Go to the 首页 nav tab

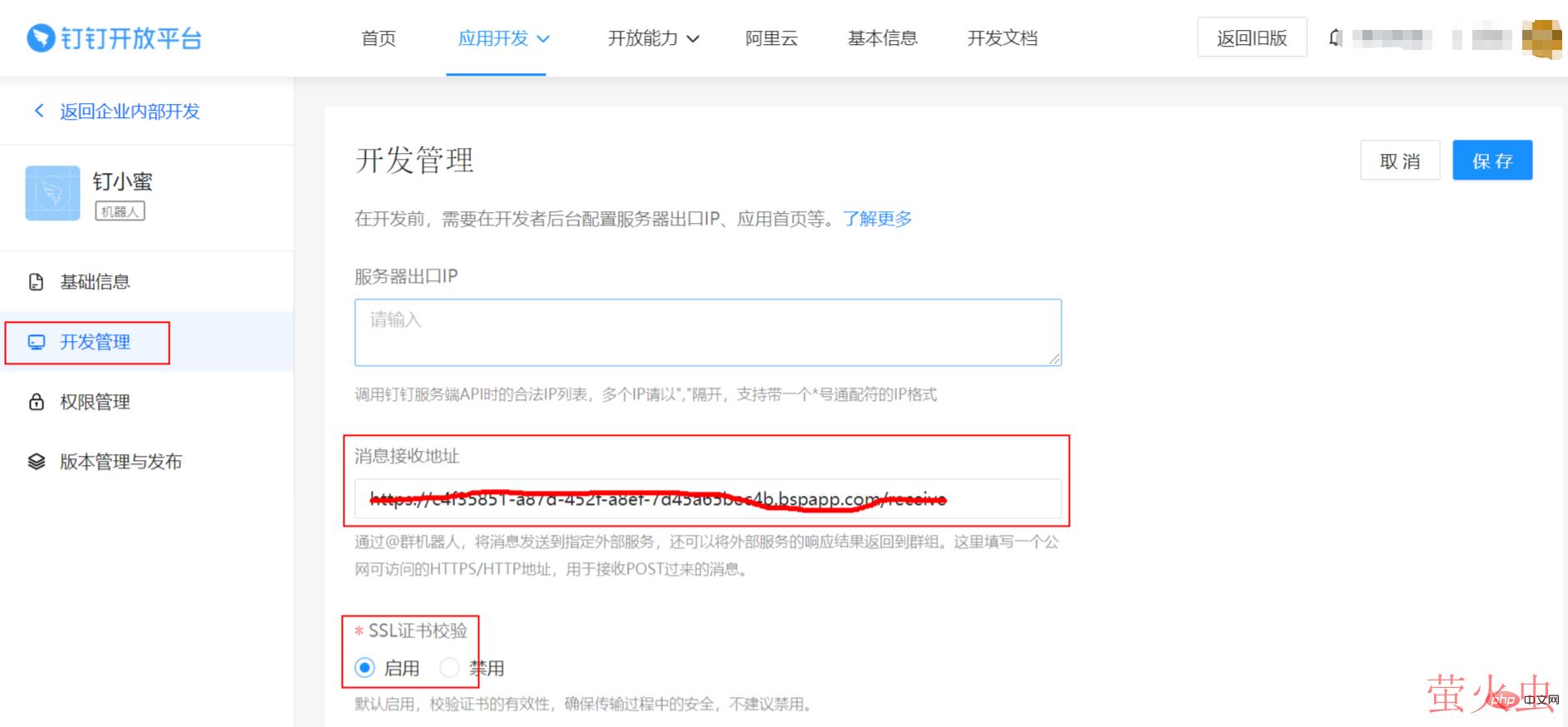click(378, 38)
